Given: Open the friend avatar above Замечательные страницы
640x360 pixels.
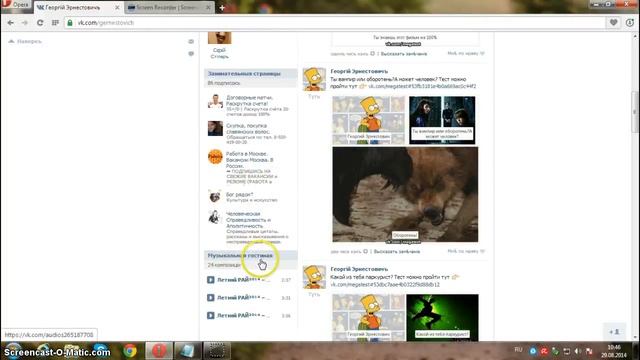Looking at the screenshot, I should pos(220,38).
